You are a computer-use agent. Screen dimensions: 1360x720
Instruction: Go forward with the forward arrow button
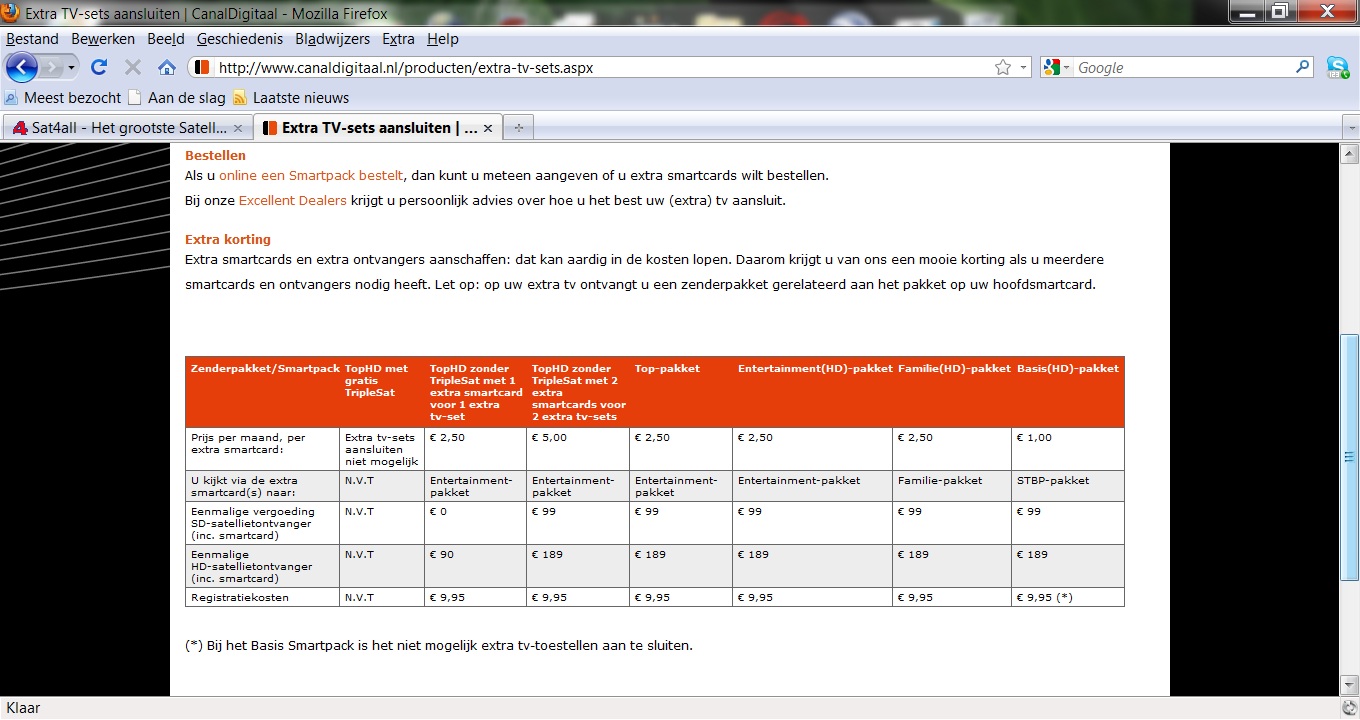tap(51, 67)
